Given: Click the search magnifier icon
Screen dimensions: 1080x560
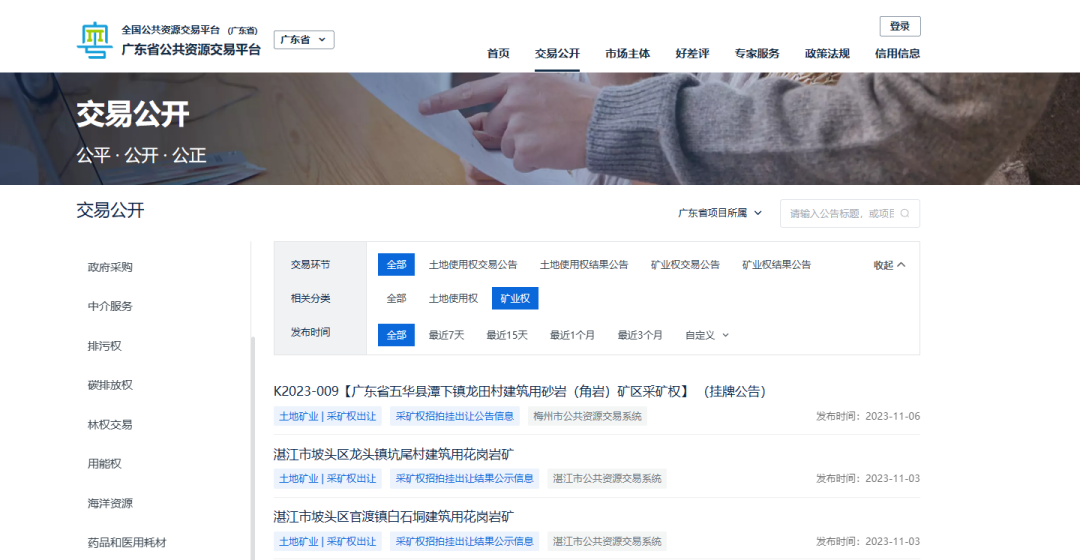Looking at the screenshot, I should click(x=905, y=213).
